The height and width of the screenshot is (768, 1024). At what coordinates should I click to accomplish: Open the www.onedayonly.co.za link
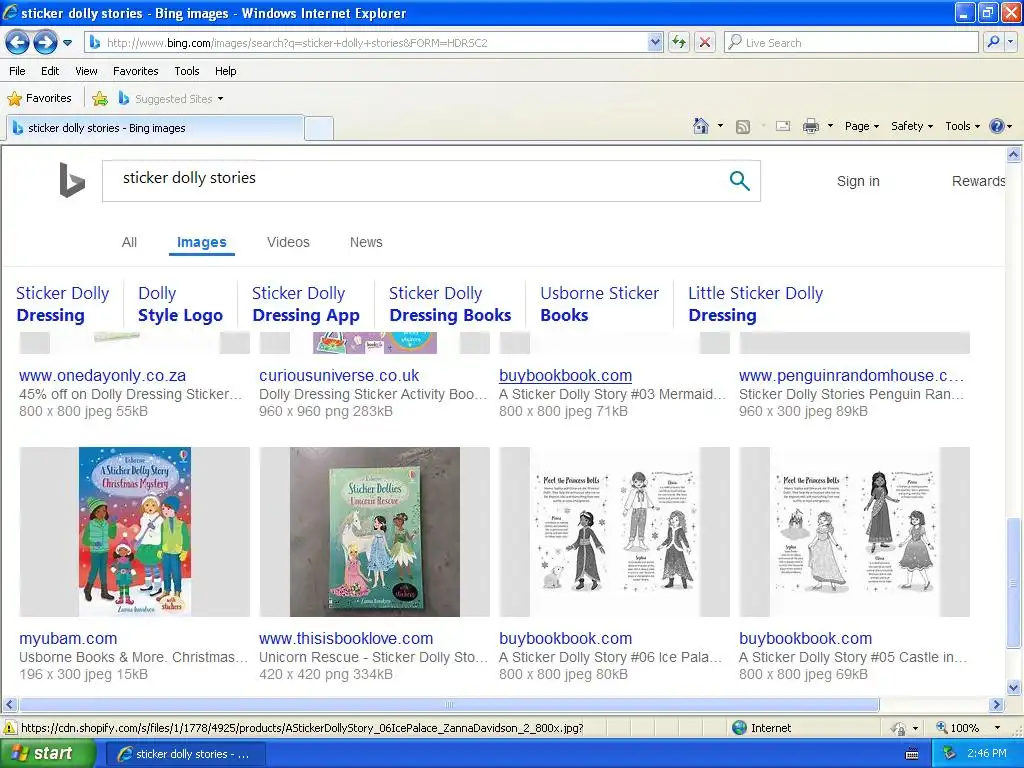click(x=103, y=376)
